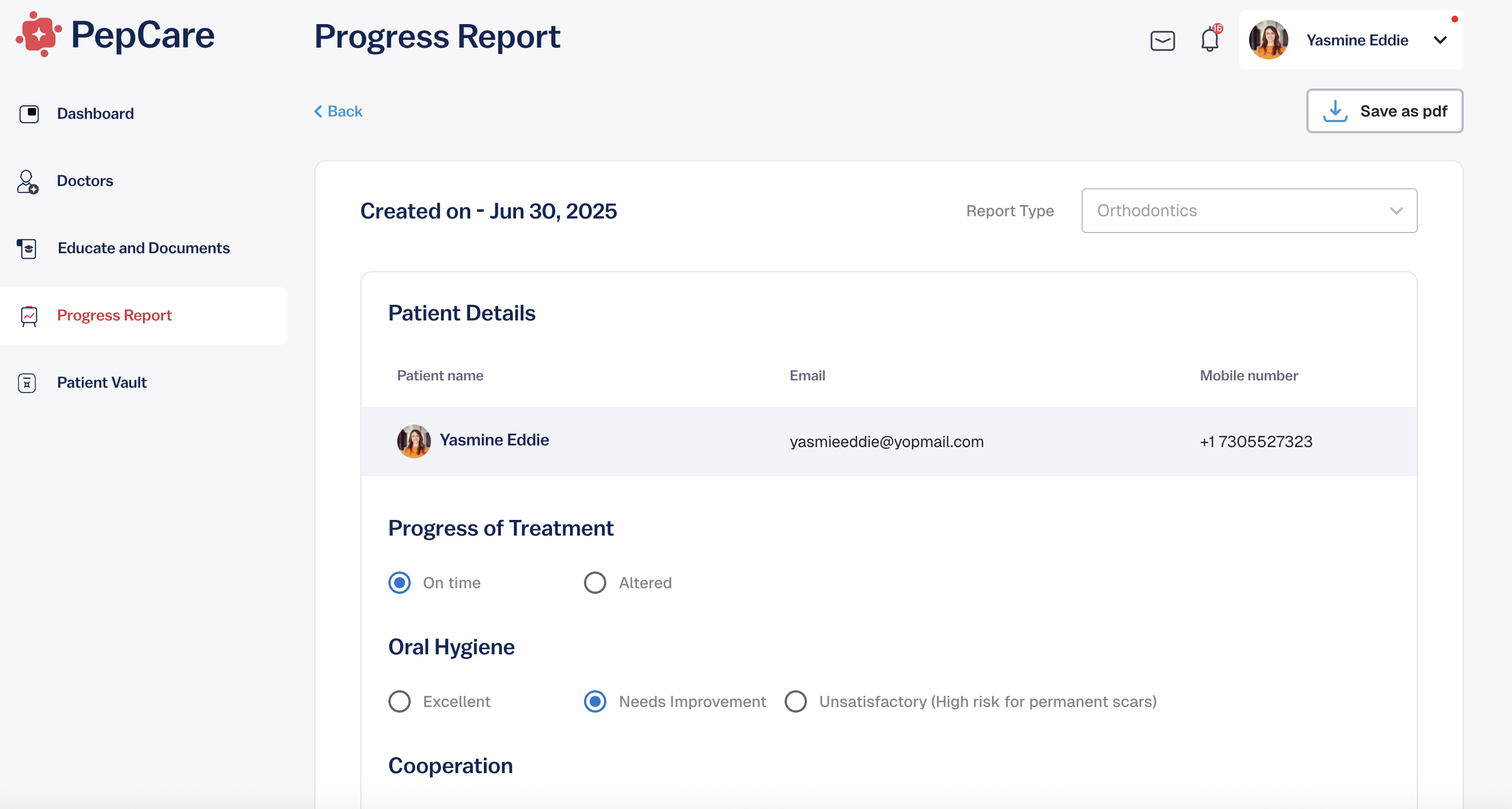Click the Progress Report sidebar icon
Viewport: 1512px width, 809px height.
point(29,316)
